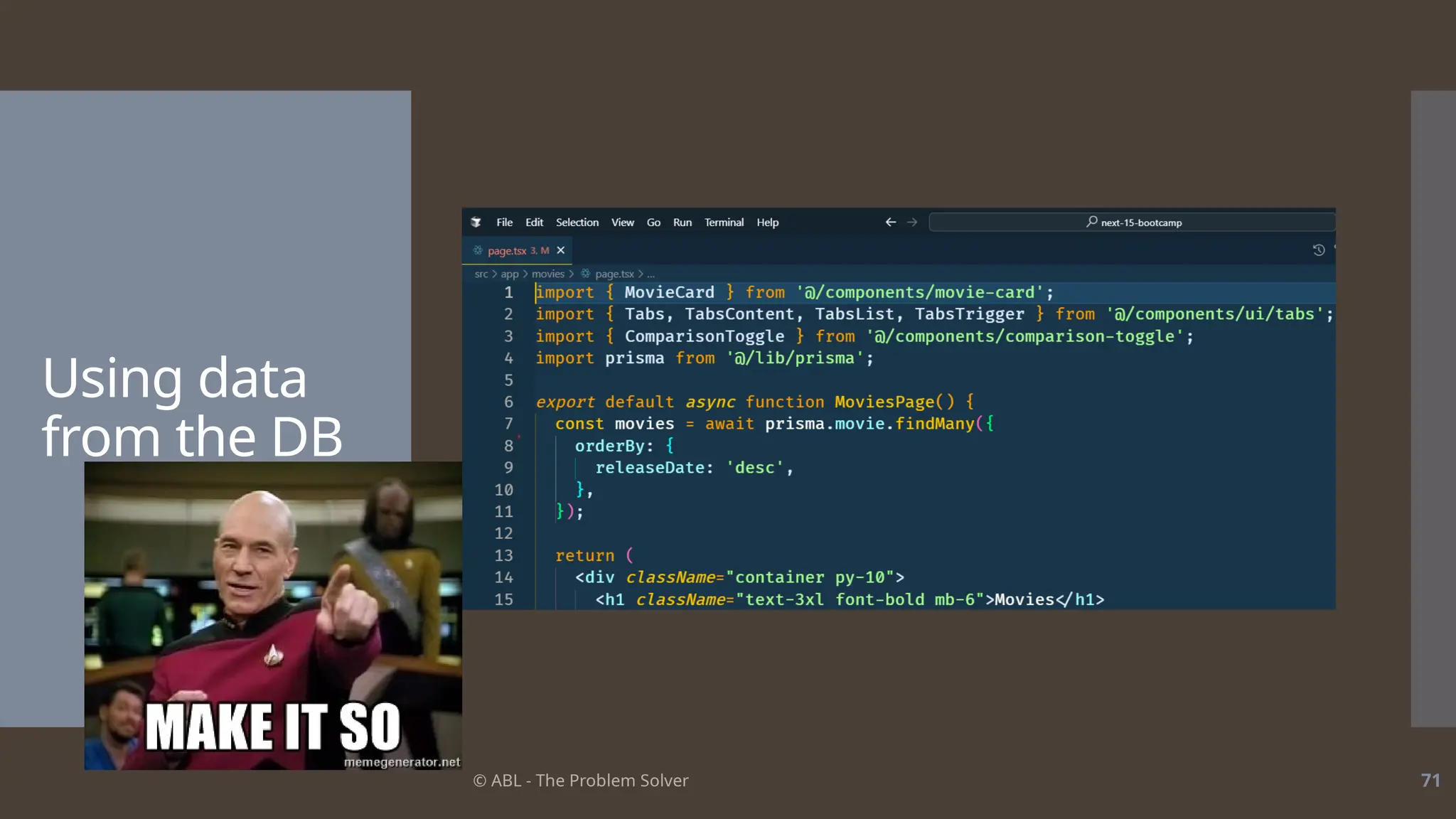Screen dimensions: 1456x819
Task: Close the page.tsx tab
Action: pyautogui.click(x=561, y=250)
